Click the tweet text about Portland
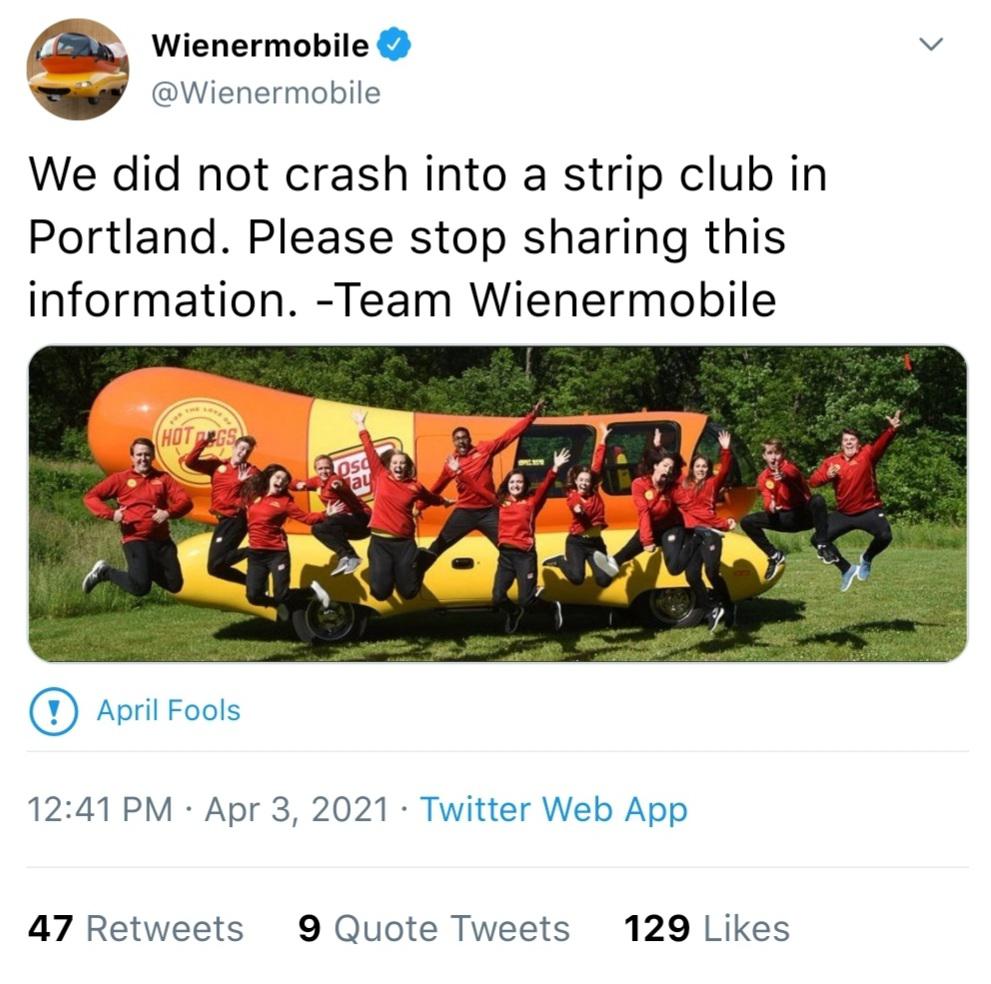 428,236
